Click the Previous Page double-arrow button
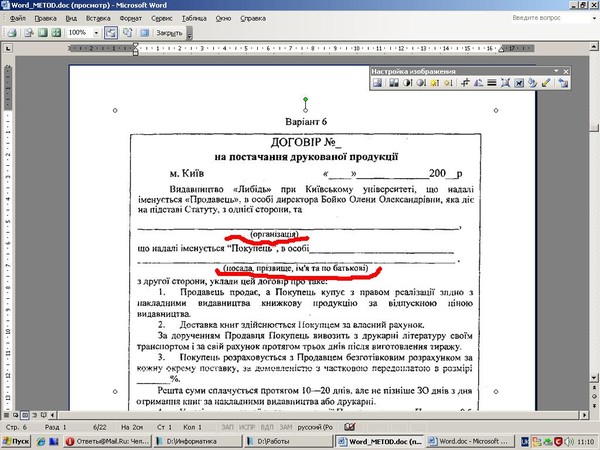The width and height of the screenshot is (600, 450). click(x=594, y=387)
